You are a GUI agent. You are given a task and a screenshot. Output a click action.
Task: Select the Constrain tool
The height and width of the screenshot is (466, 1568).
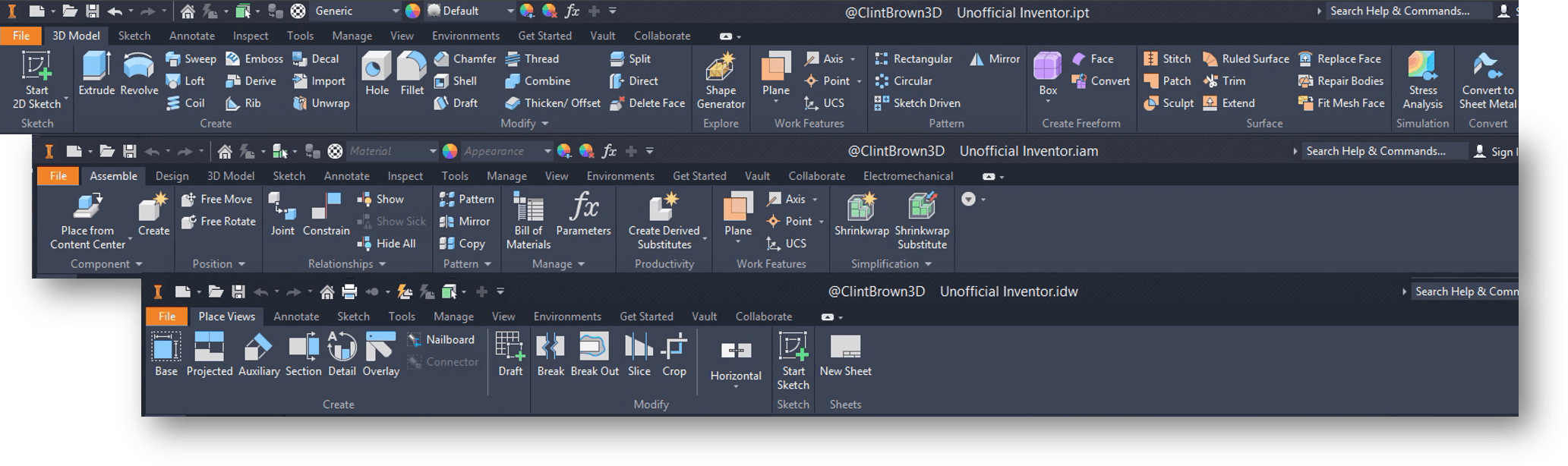[x=327, y=215]
